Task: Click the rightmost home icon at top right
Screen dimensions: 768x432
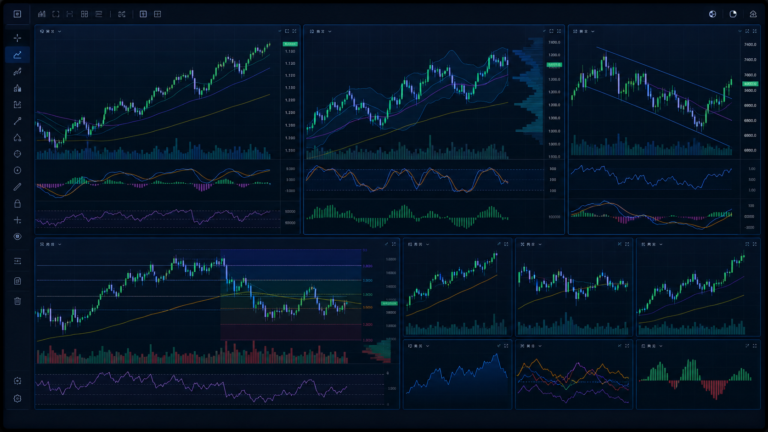Action: point(753,14)
